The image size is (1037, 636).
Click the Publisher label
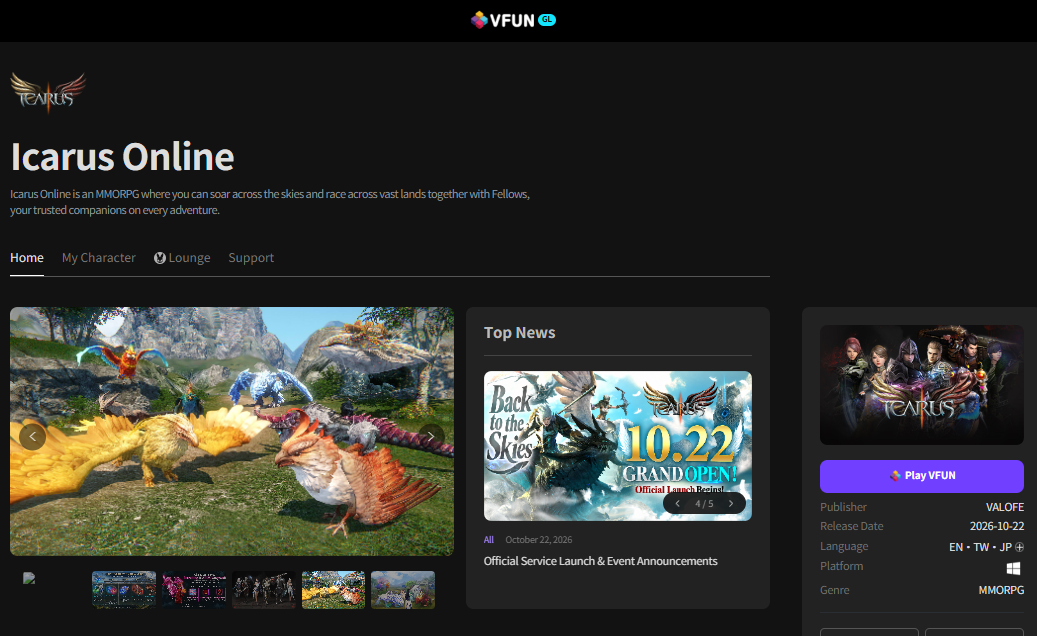click(843, 507)
